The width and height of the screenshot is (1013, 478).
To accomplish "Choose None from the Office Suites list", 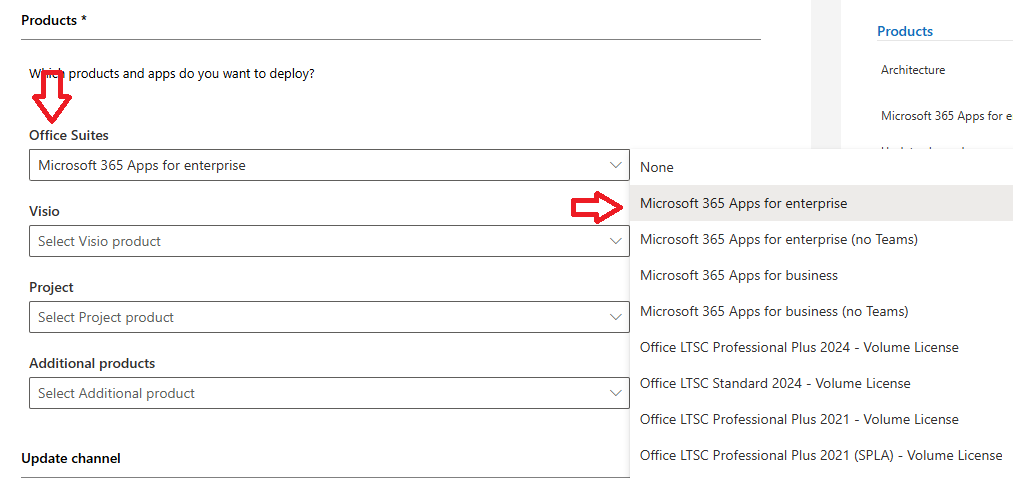I will click(657, 167).
